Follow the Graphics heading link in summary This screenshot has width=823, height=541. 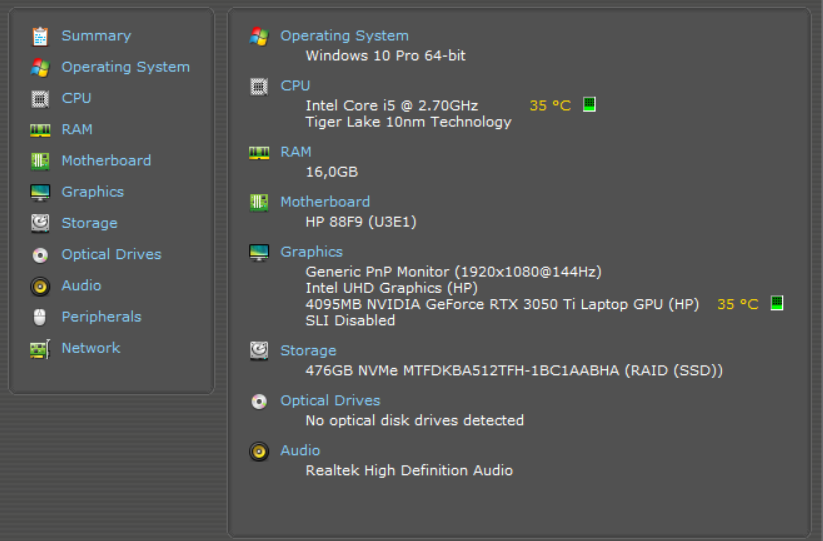pyautogui.click(x=311, y=252)
